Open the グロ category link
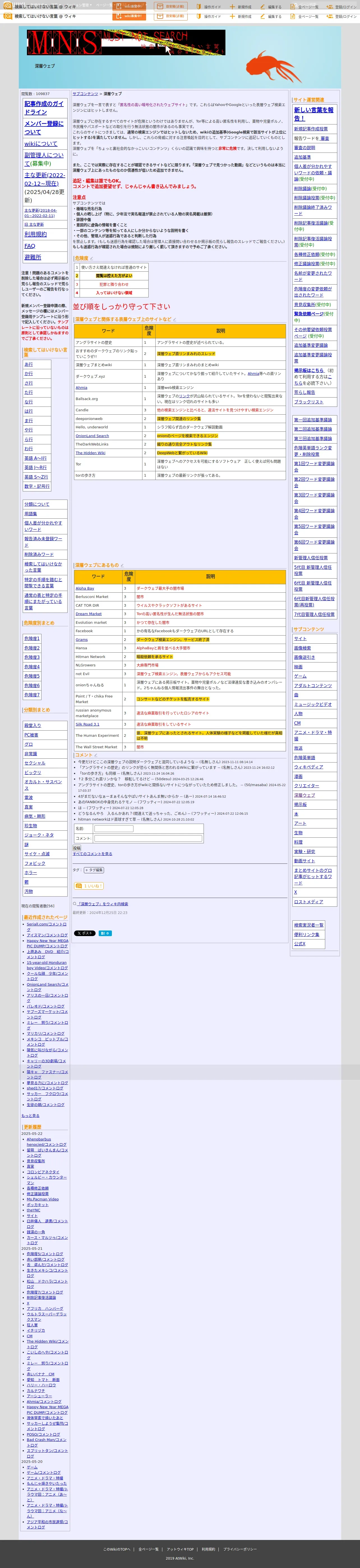Viewport: 360px width, 1568px height. tap(29, 744)
